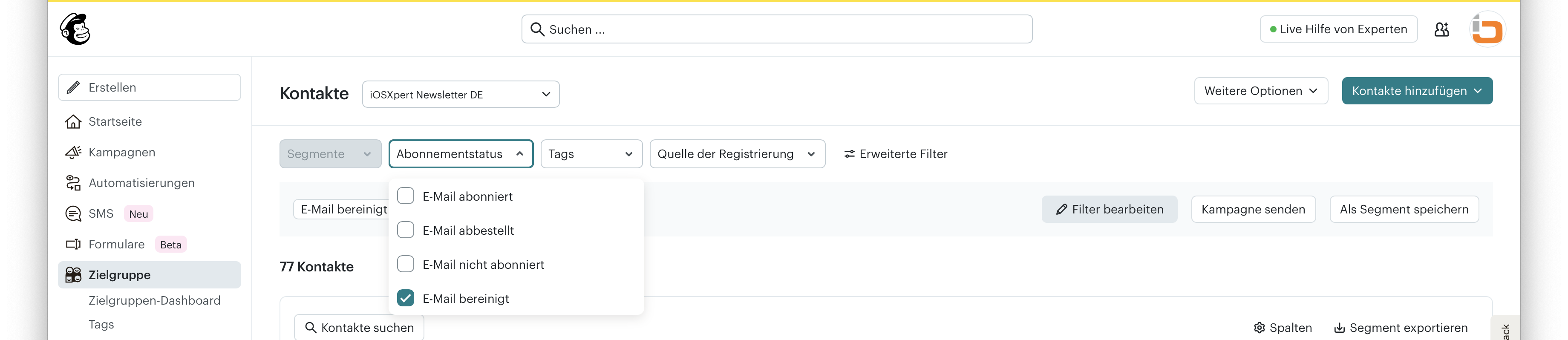Click the Spalten button

[1283, 328]
